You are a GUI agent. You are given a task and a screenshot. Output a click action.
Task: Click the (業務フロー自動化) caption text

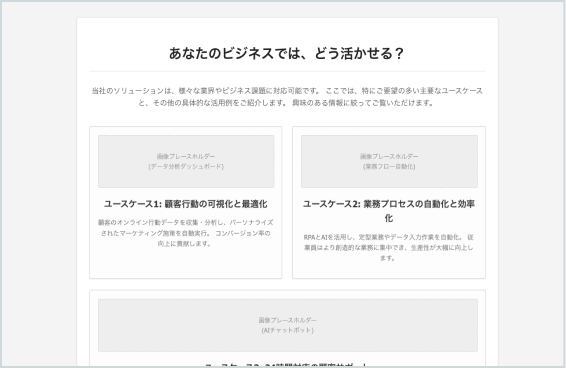[389, 166]
